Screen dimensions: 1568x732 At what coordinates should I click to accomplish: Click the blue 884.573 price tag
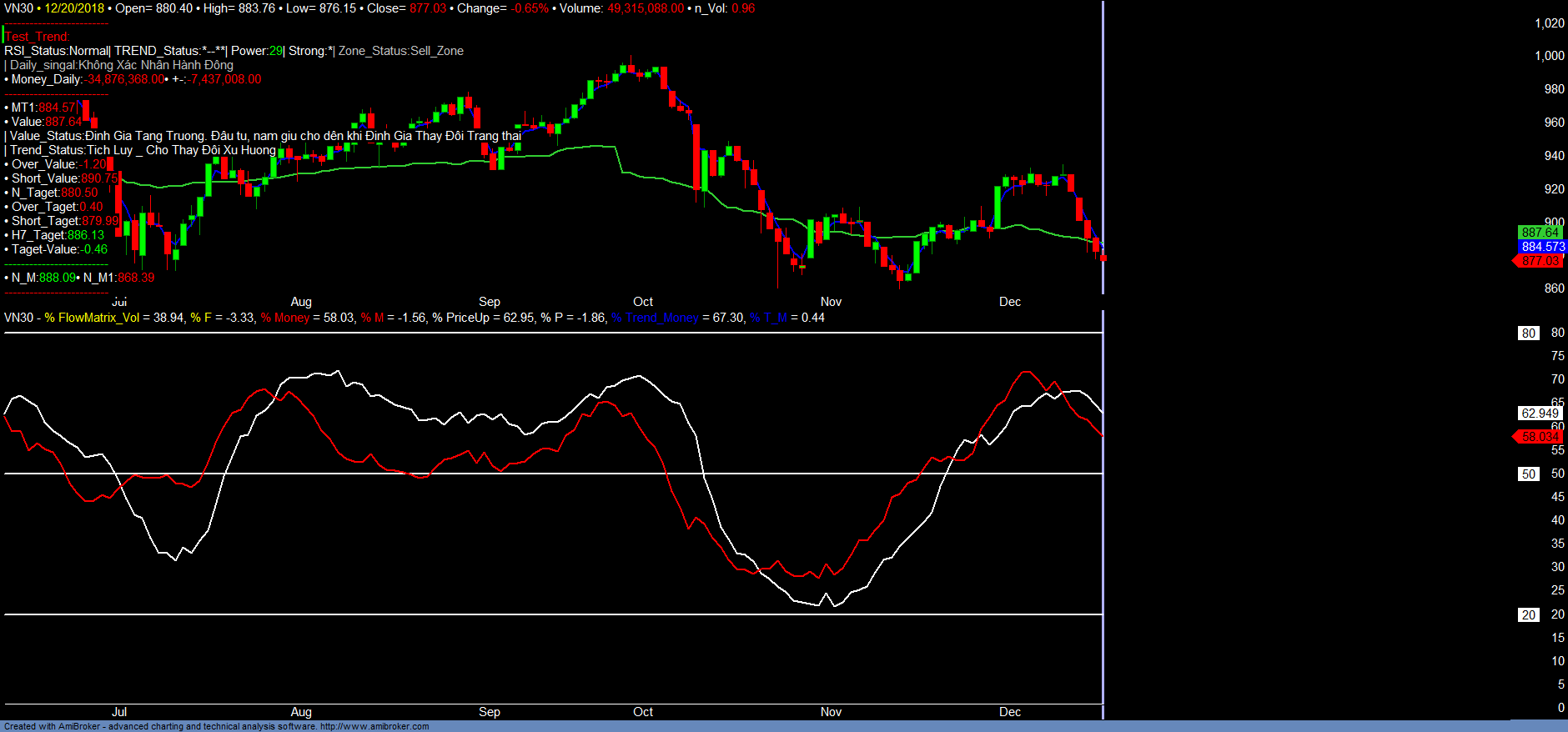point(1542,247)
